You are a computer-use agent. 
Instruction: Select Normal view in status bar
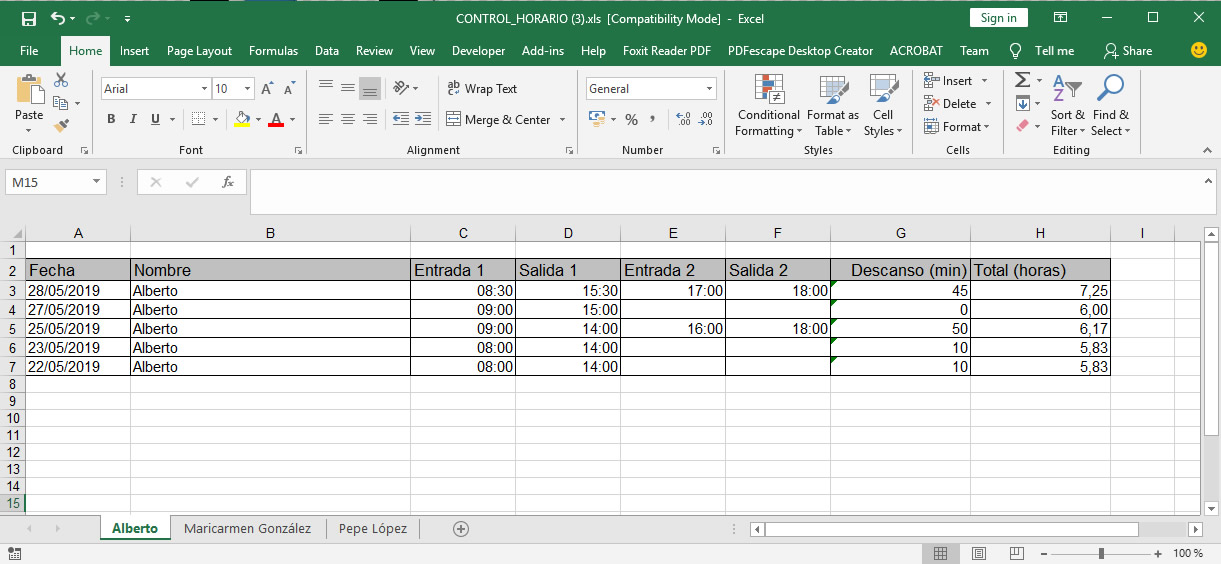(941, 553)
